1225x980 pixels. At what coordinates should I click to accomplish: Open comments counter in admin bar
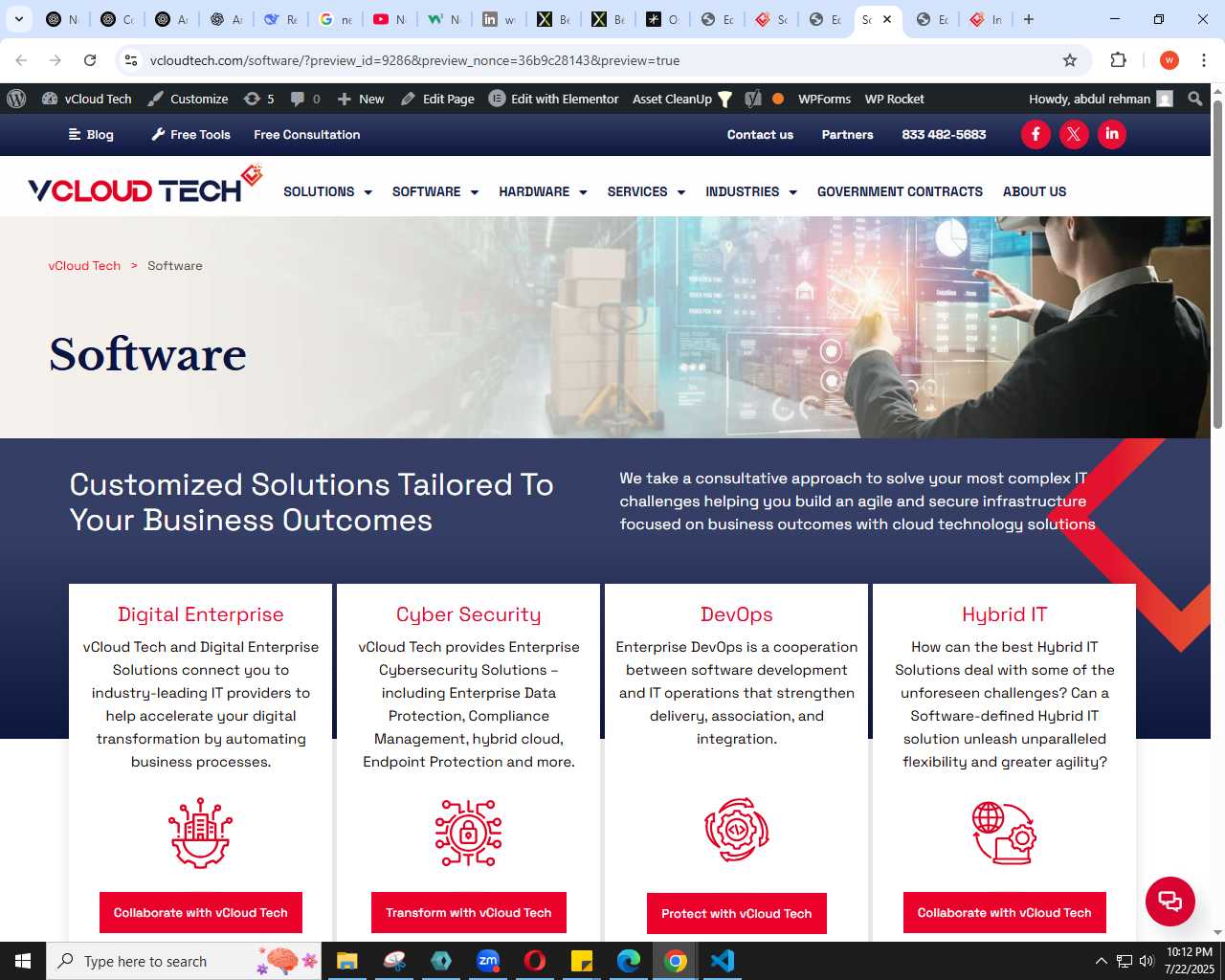[x=305, y=99]
